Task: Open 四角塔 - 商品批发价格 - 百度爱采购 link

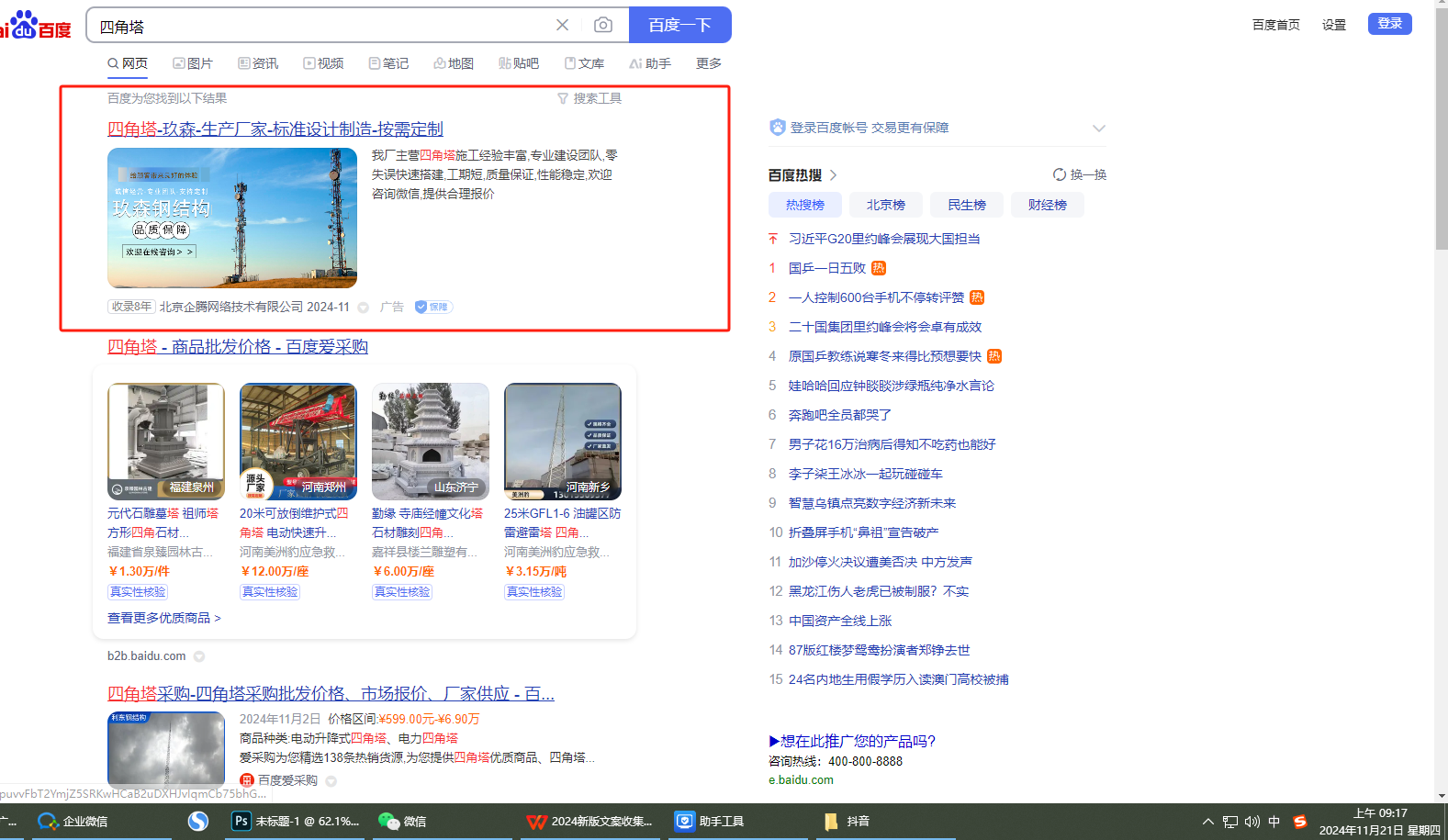Action: (238, 347)
